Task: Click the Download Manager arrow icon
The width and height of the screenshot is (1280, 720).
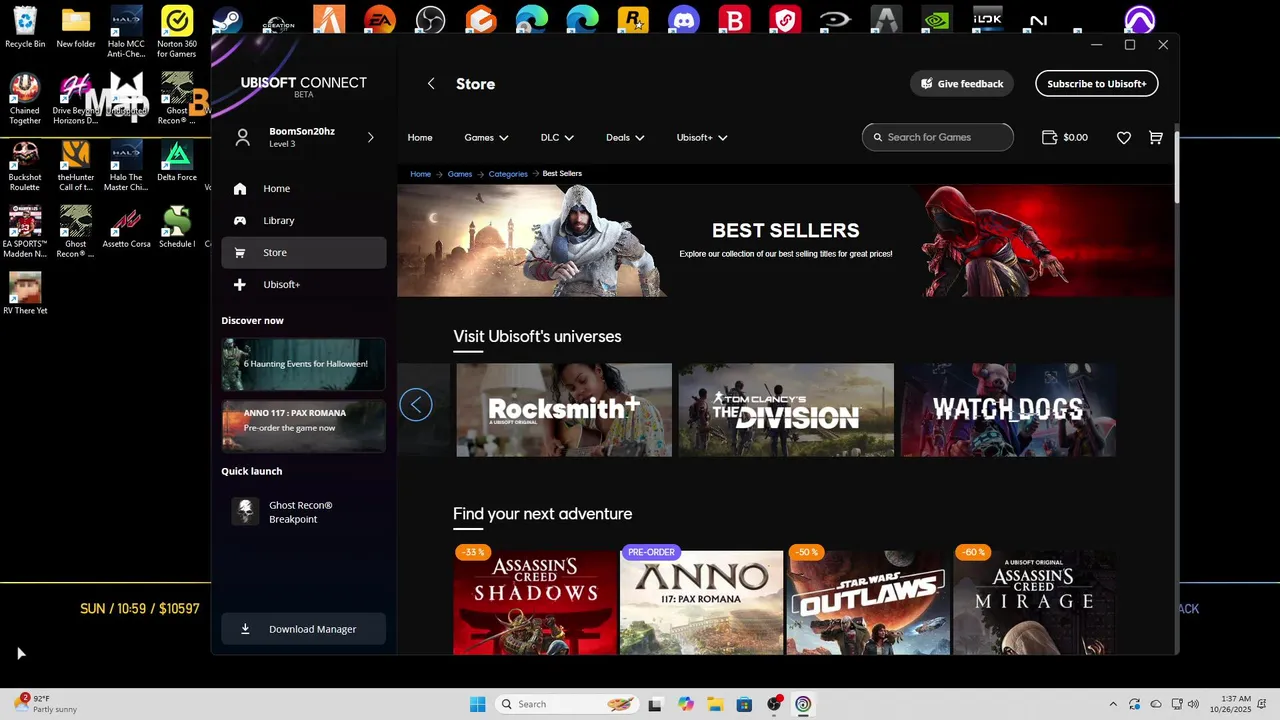Action: [x=246, y=629]
